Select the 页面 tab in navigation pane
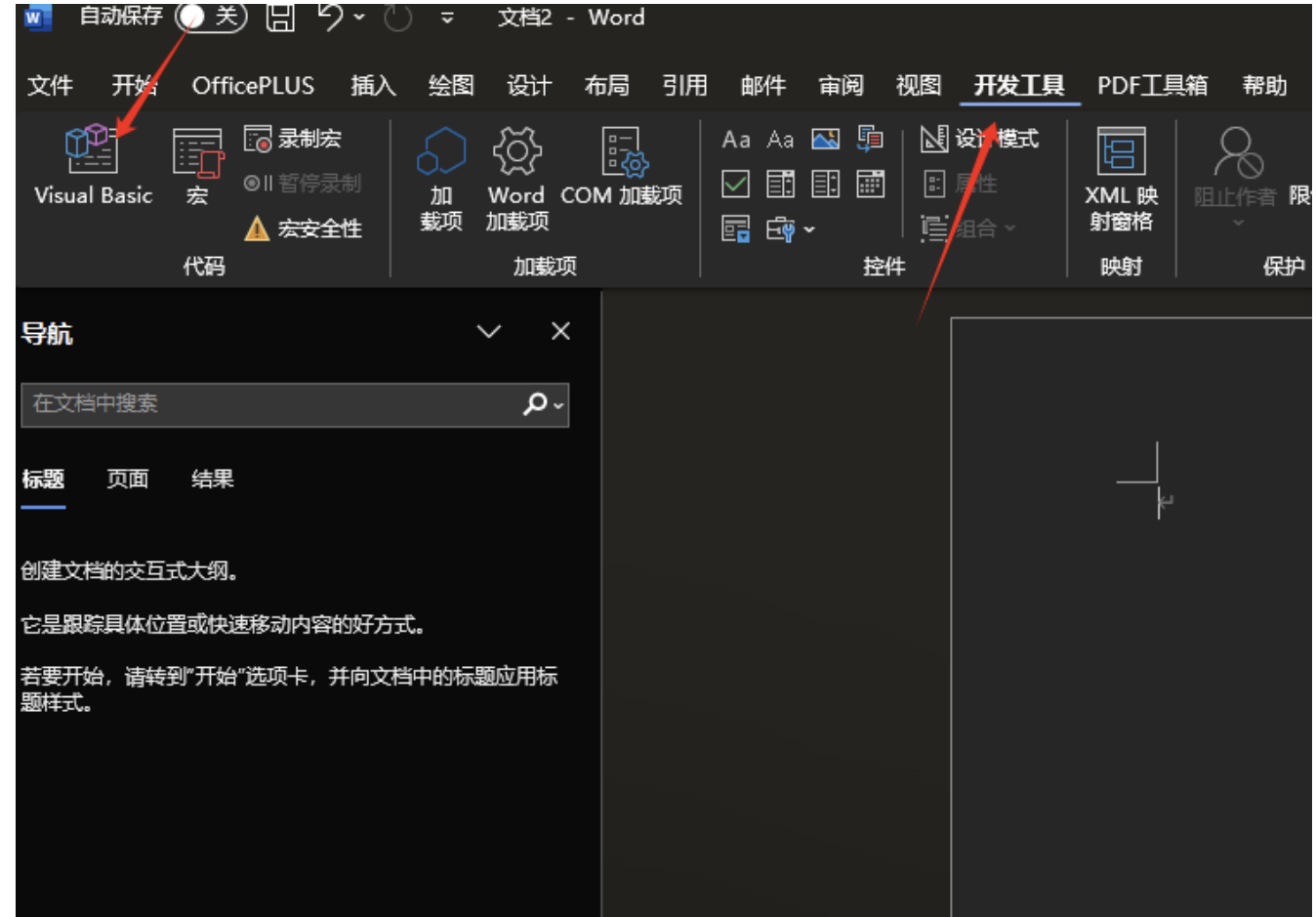 tap(127, 479)
